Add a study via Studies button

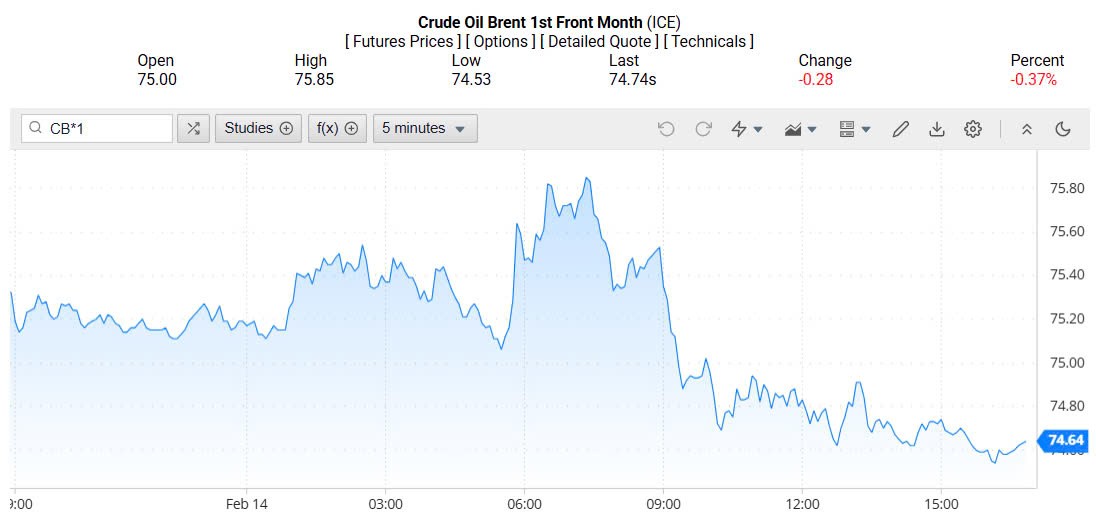tap(258, 128)
